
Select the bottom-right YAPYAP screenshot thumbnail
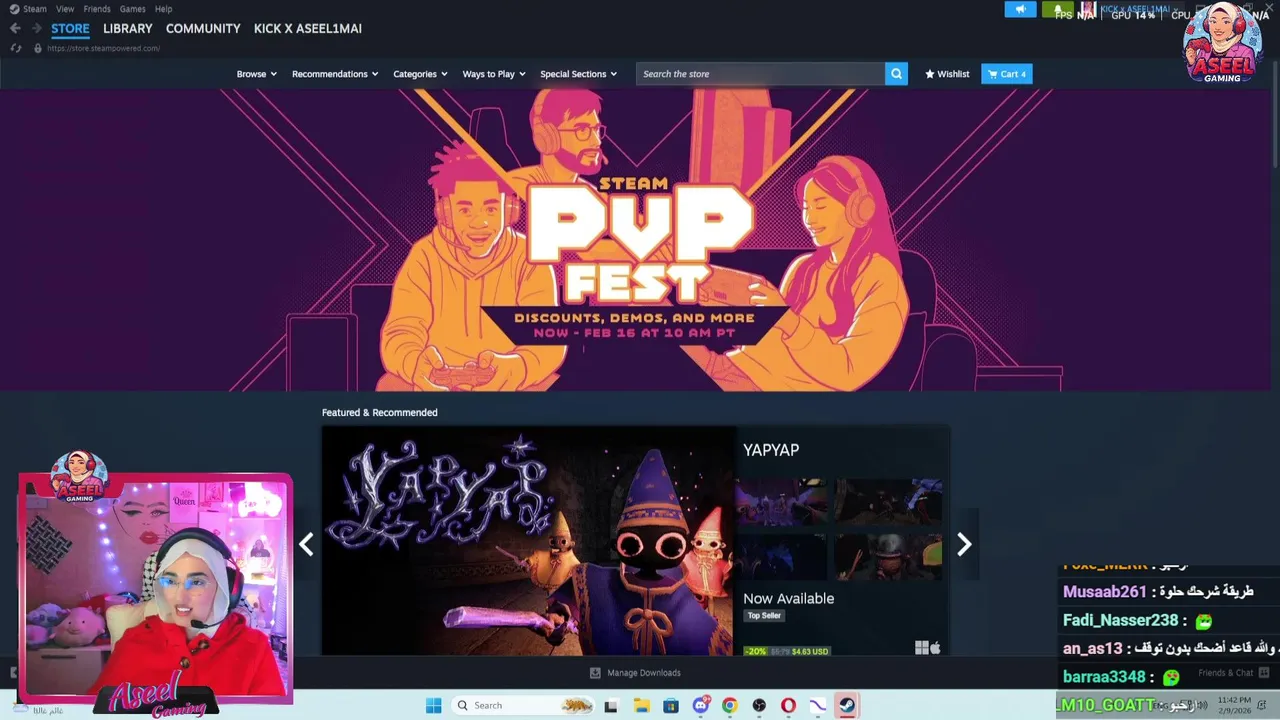[888, 556]
